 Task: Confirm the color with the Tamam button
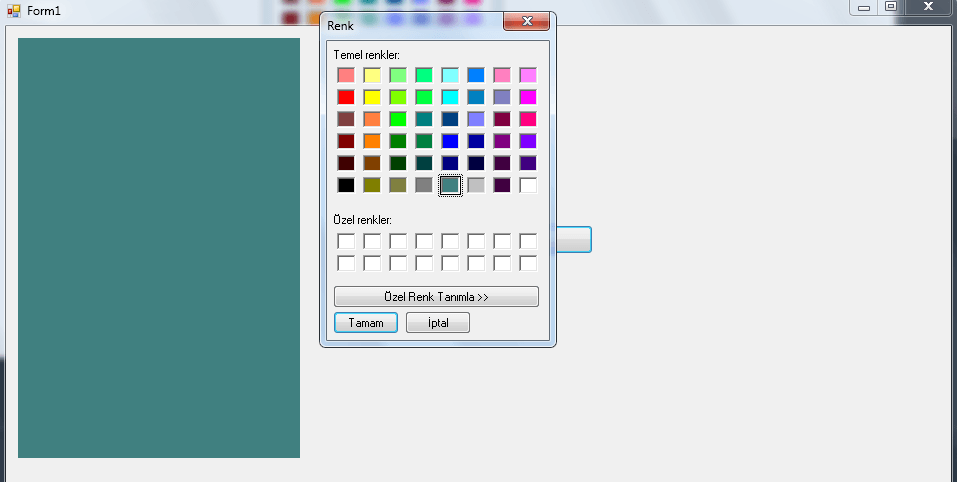tap(366, 323)
